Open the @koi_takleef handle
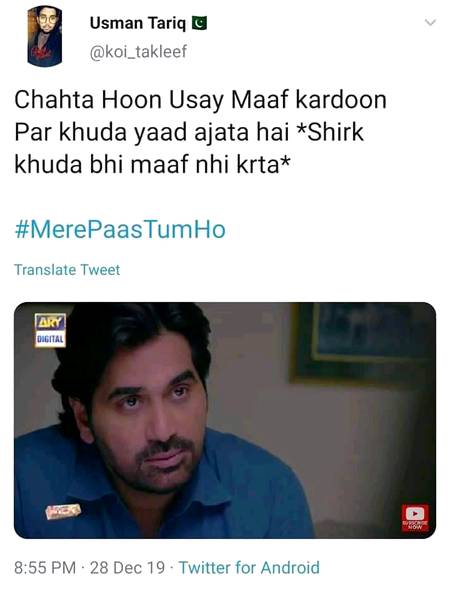Viewport: 450px width, 591px height. click(138, 52)
